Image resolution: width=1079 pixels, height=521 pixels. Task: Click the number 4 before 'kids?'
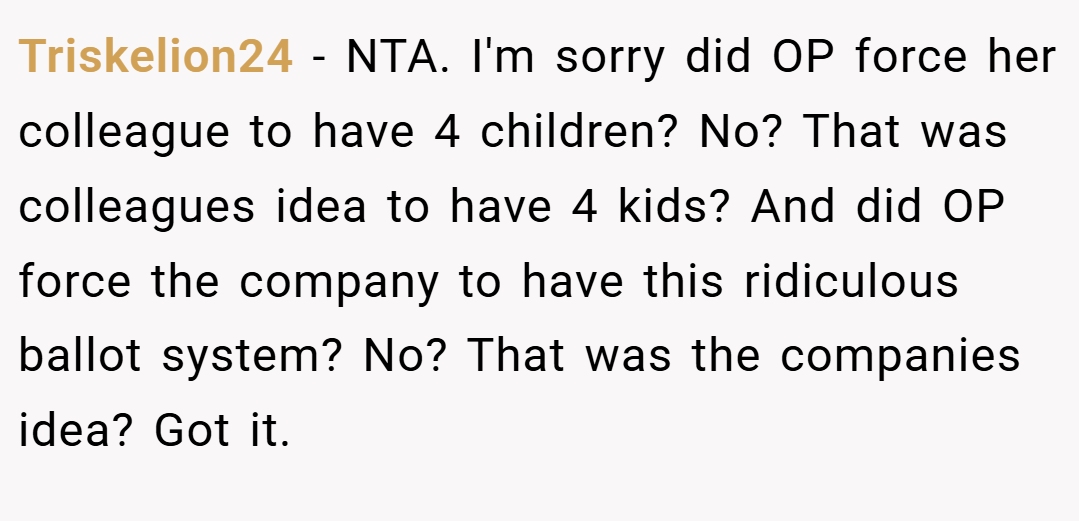pyautogui.click(x=584, y=205)
